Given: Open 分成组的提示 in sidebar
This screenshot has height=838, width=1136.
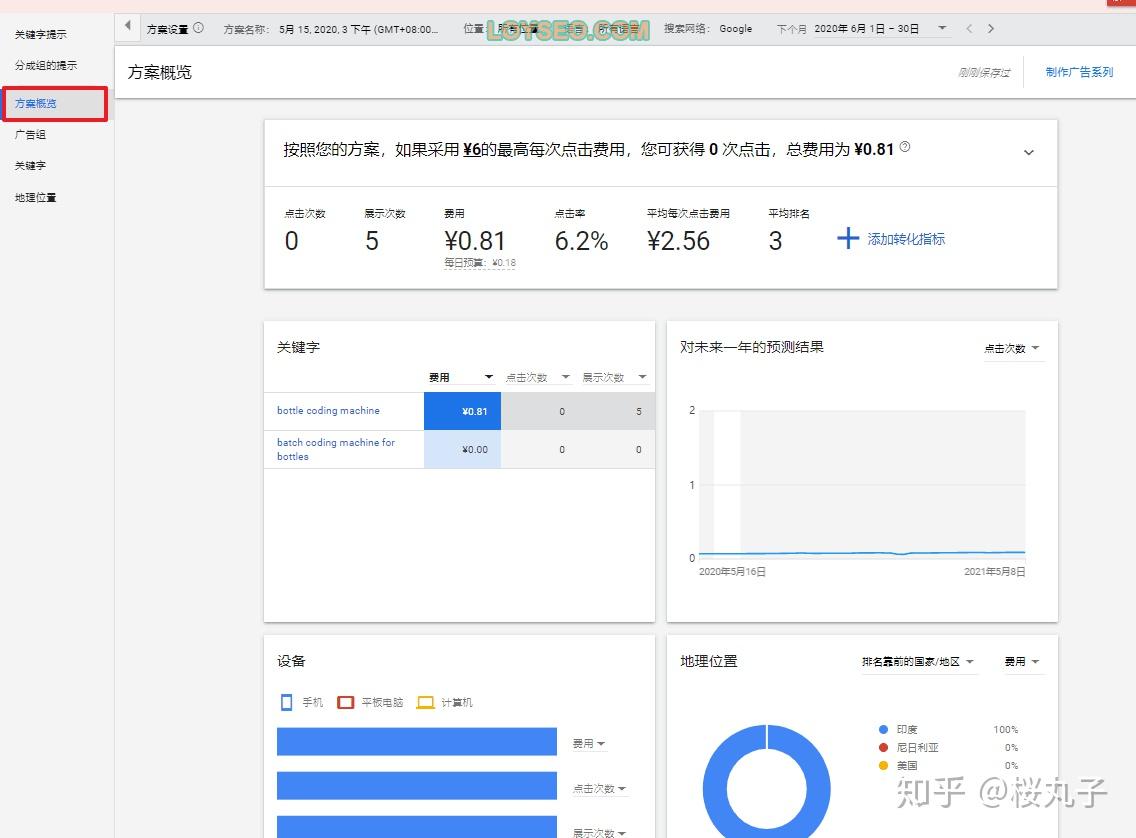Looking at the screenshot, I should click(46, 65).
